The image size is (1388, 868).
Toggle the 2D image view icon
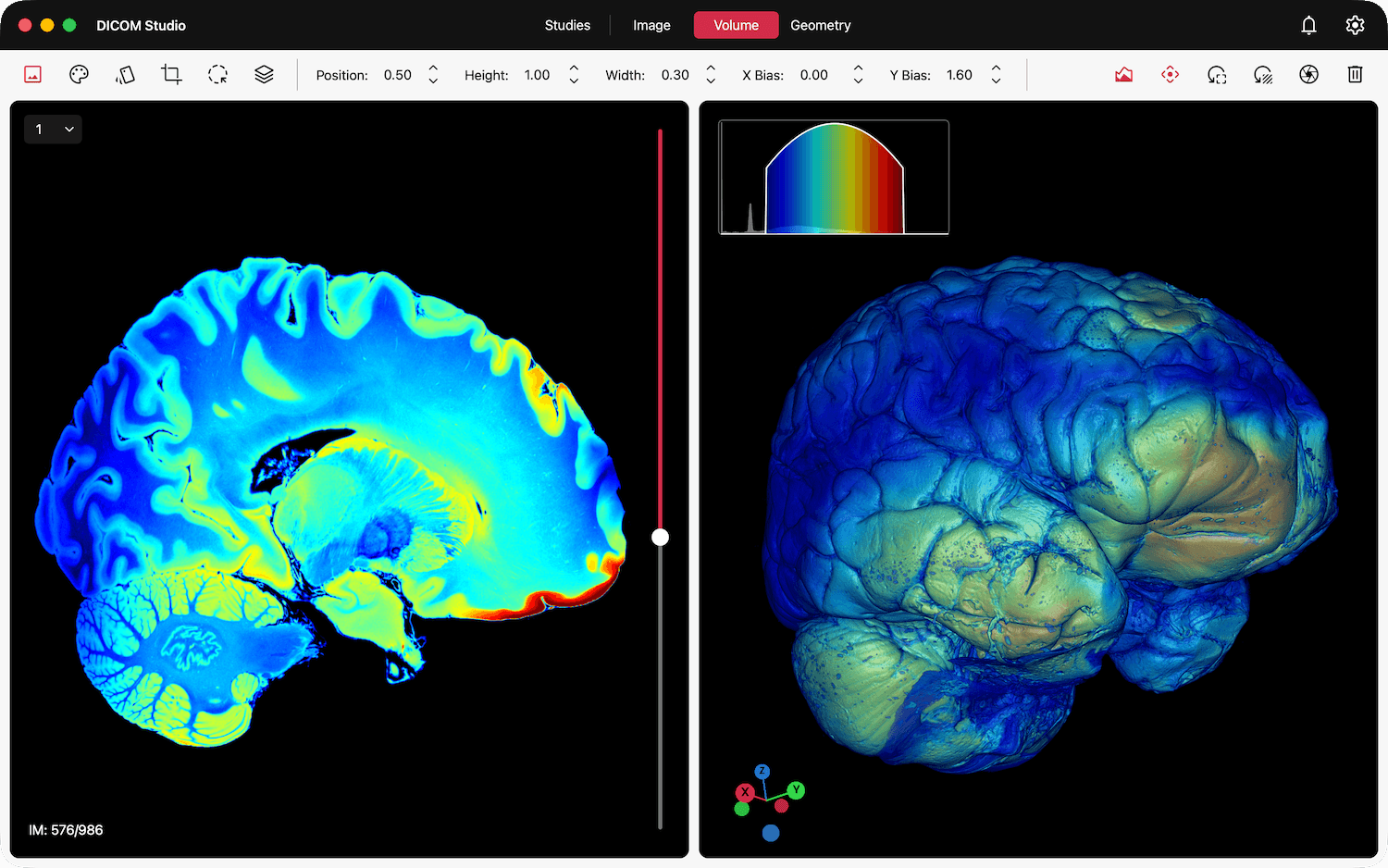pos(33,75)
